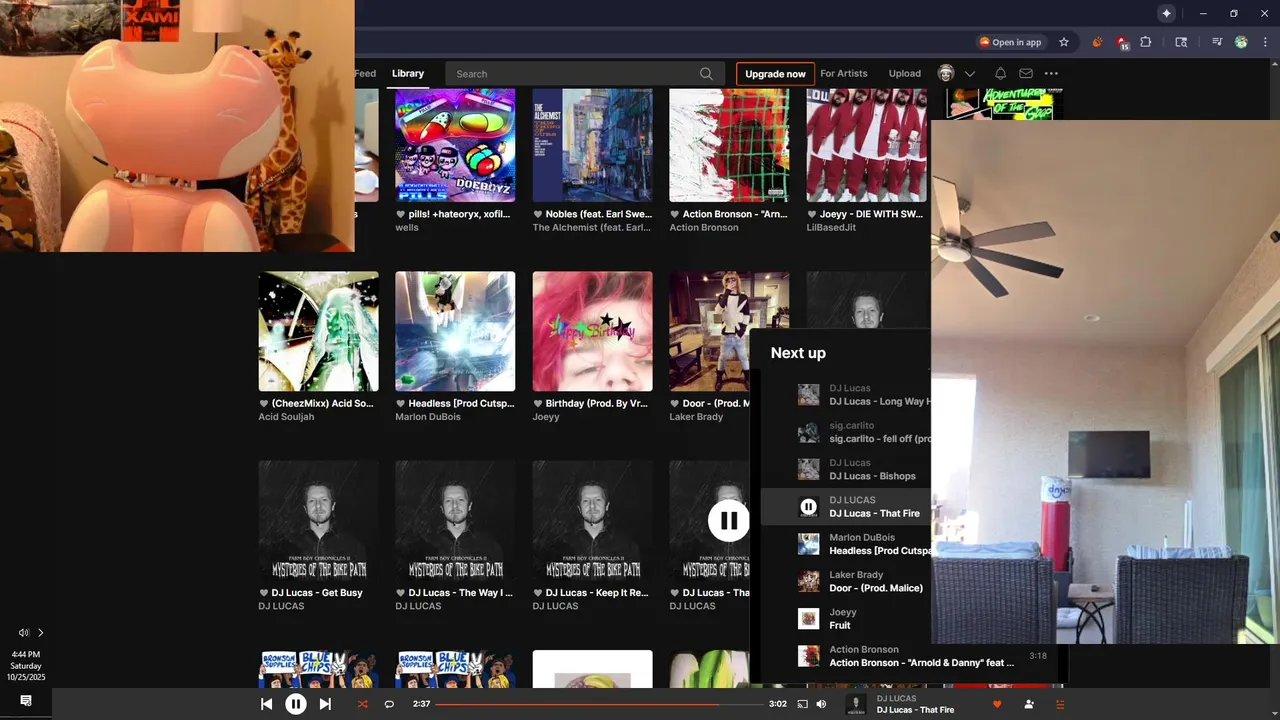Screen dimensions: 1280x720
Task: Open the Extensions puzzle icon
Action: [x=1146, y=42]
